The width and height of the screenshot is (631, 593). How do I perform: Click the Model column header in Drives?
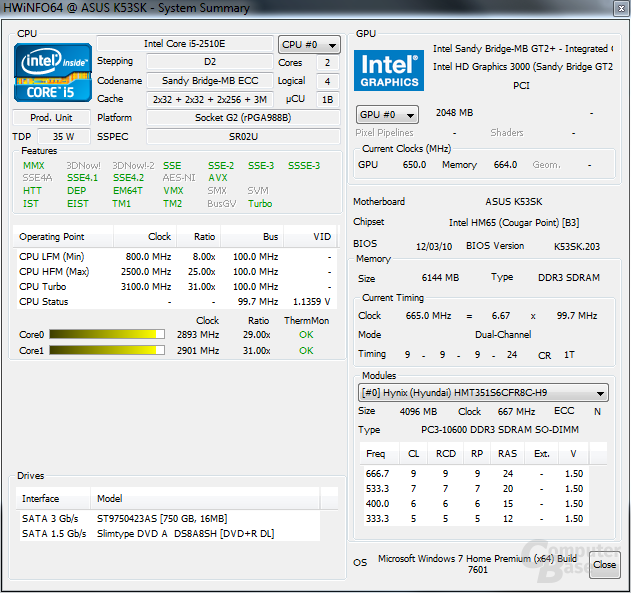[205, 499]
